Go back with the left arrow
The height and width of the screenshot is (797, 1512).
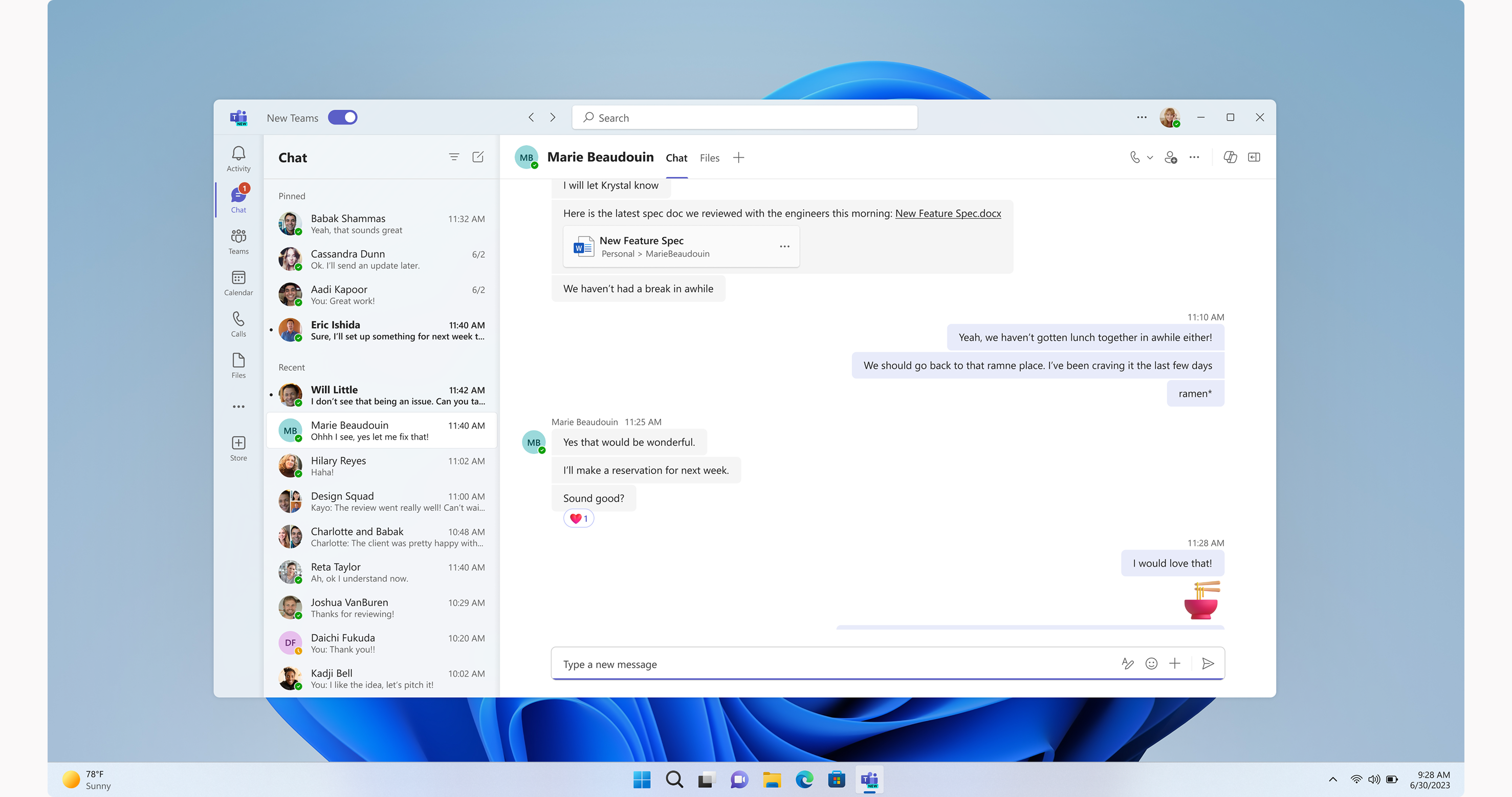click(x=531, y=117)
